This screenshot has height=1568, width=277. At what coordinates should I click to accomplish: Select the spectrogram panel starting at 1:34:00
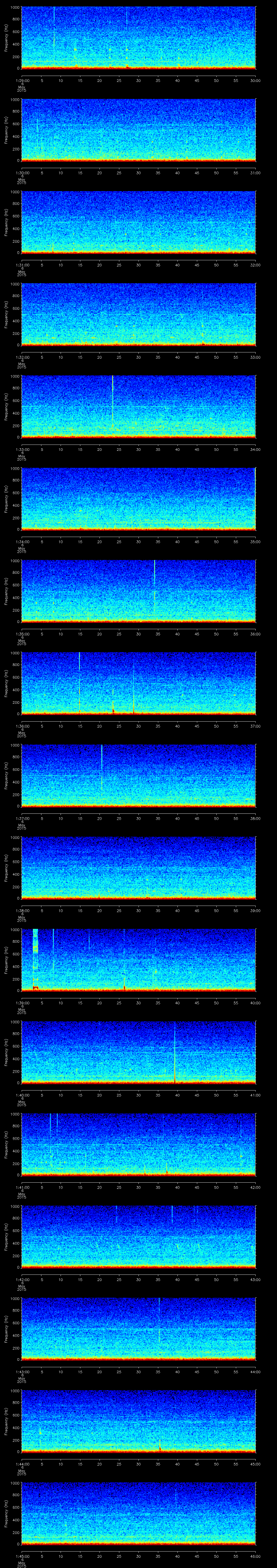[x=138, y=499]
